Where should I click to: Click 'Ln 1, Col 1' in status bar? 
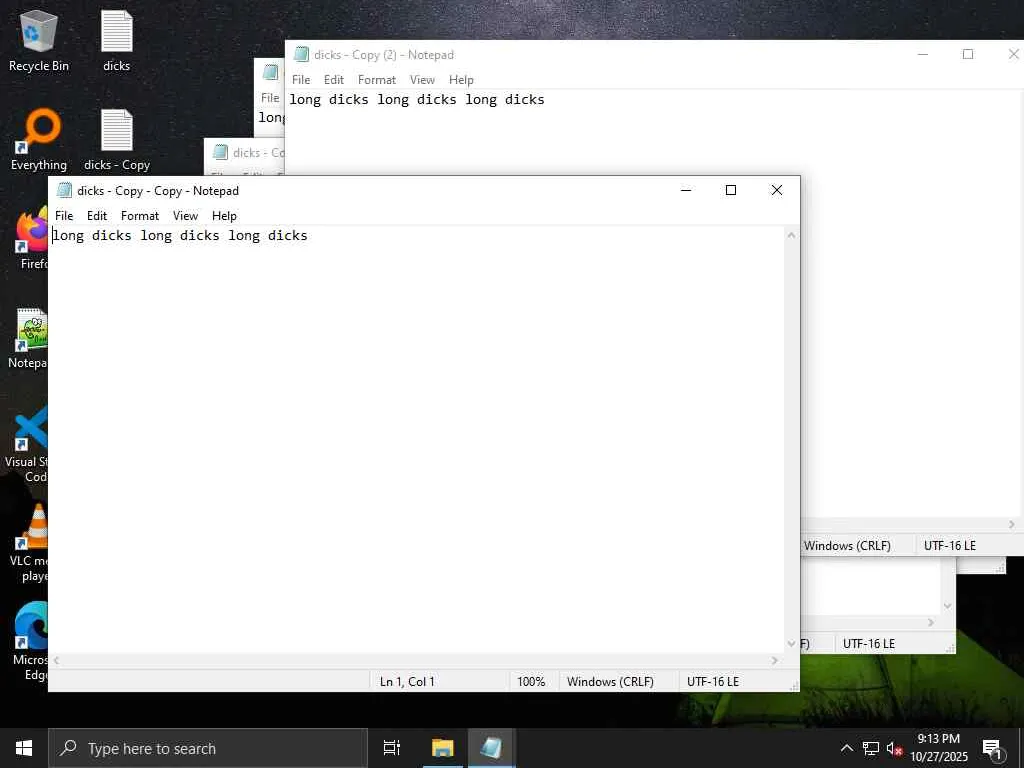pyautogui.click(x=407, y=681)
